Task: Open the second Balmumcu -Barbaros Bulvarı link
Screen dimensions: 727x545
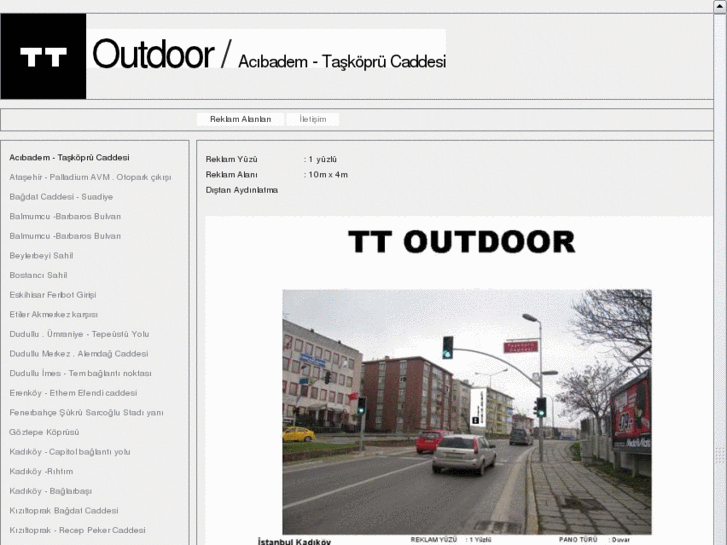Action: pyautogui.click(x=65, y=236)
